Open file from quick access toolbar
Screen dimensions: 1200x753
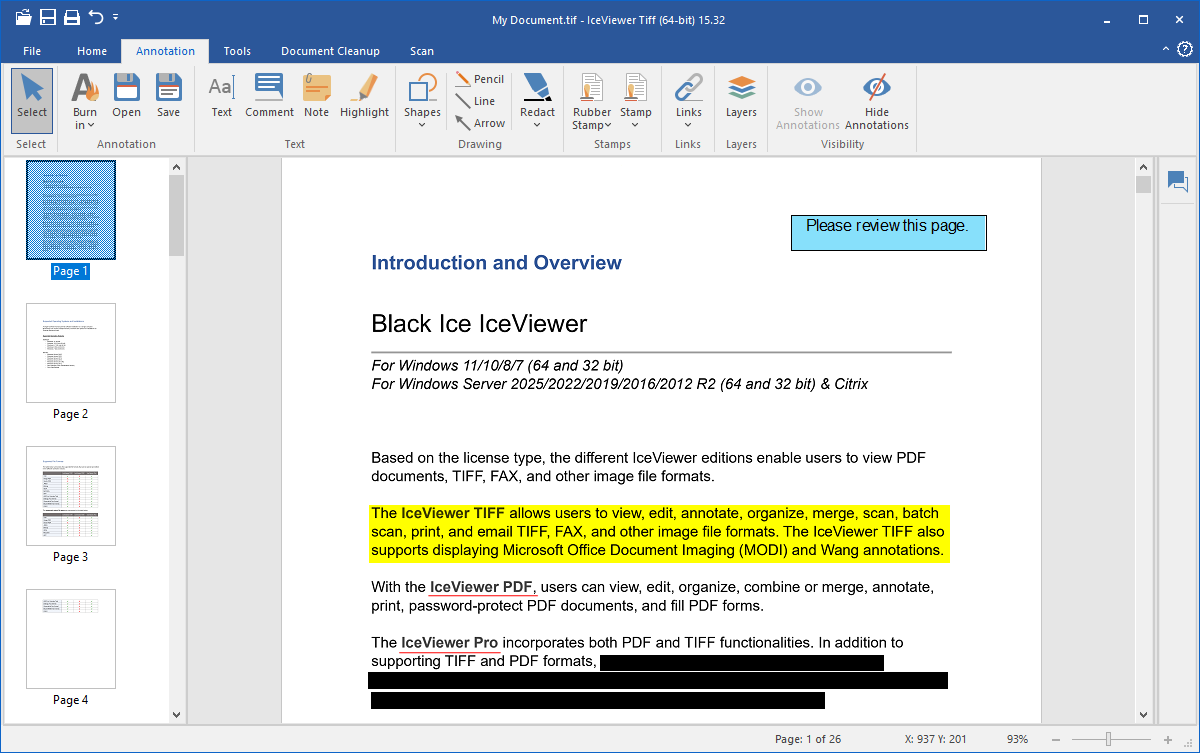tap(24, 17)
